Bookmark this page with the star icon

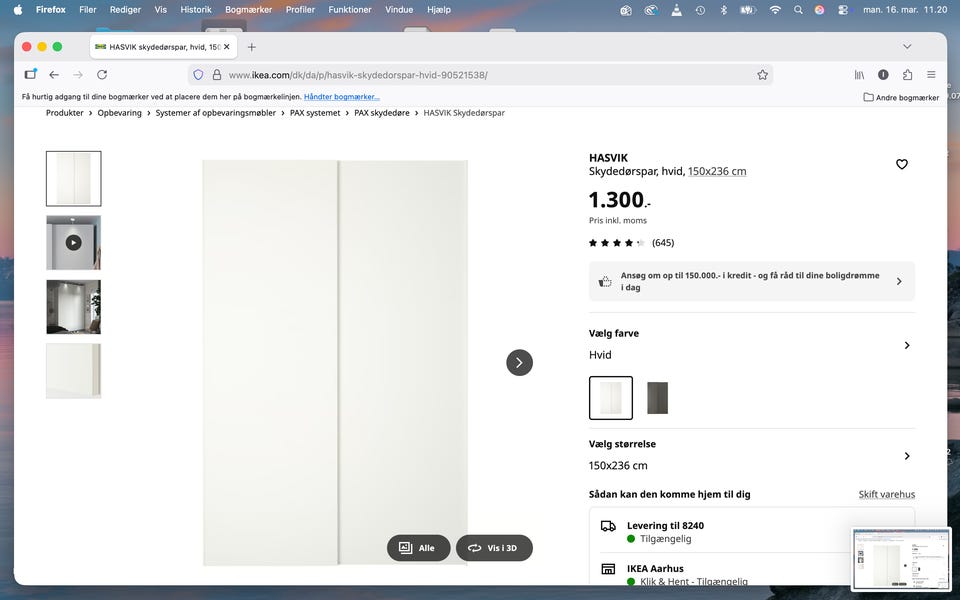[x=762, y=75]
